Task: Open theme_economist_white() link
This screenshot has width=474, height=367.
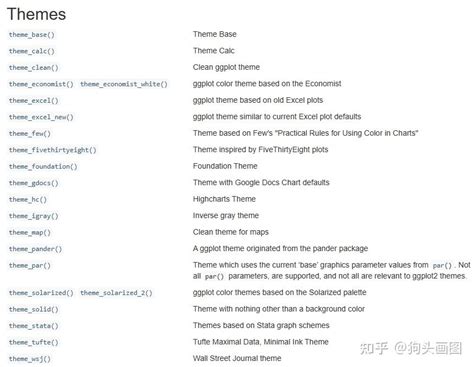Action: [x=124, y=84]
